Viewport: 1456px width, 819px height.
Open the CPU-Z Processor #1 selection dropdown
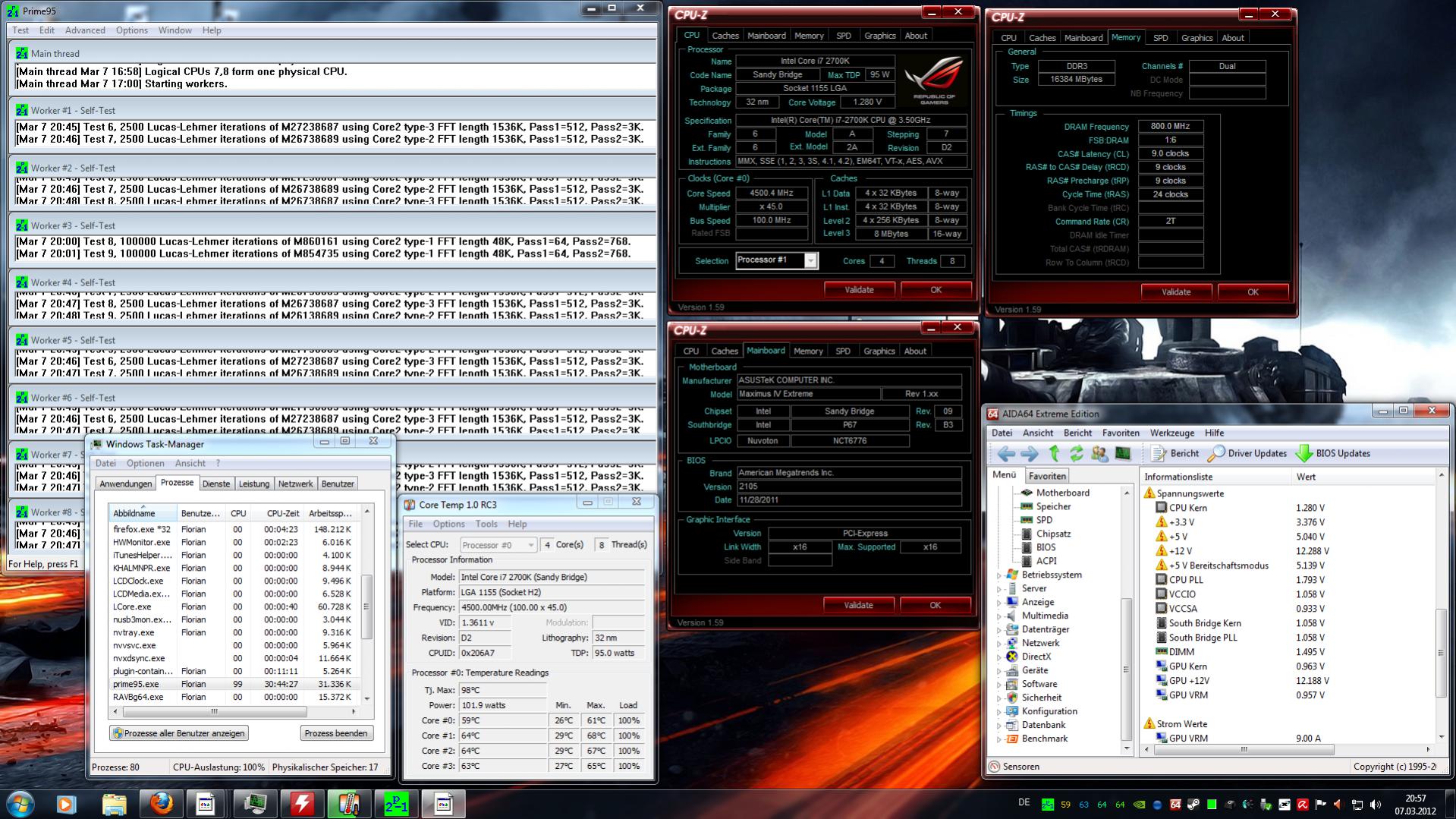pos(810,261)
